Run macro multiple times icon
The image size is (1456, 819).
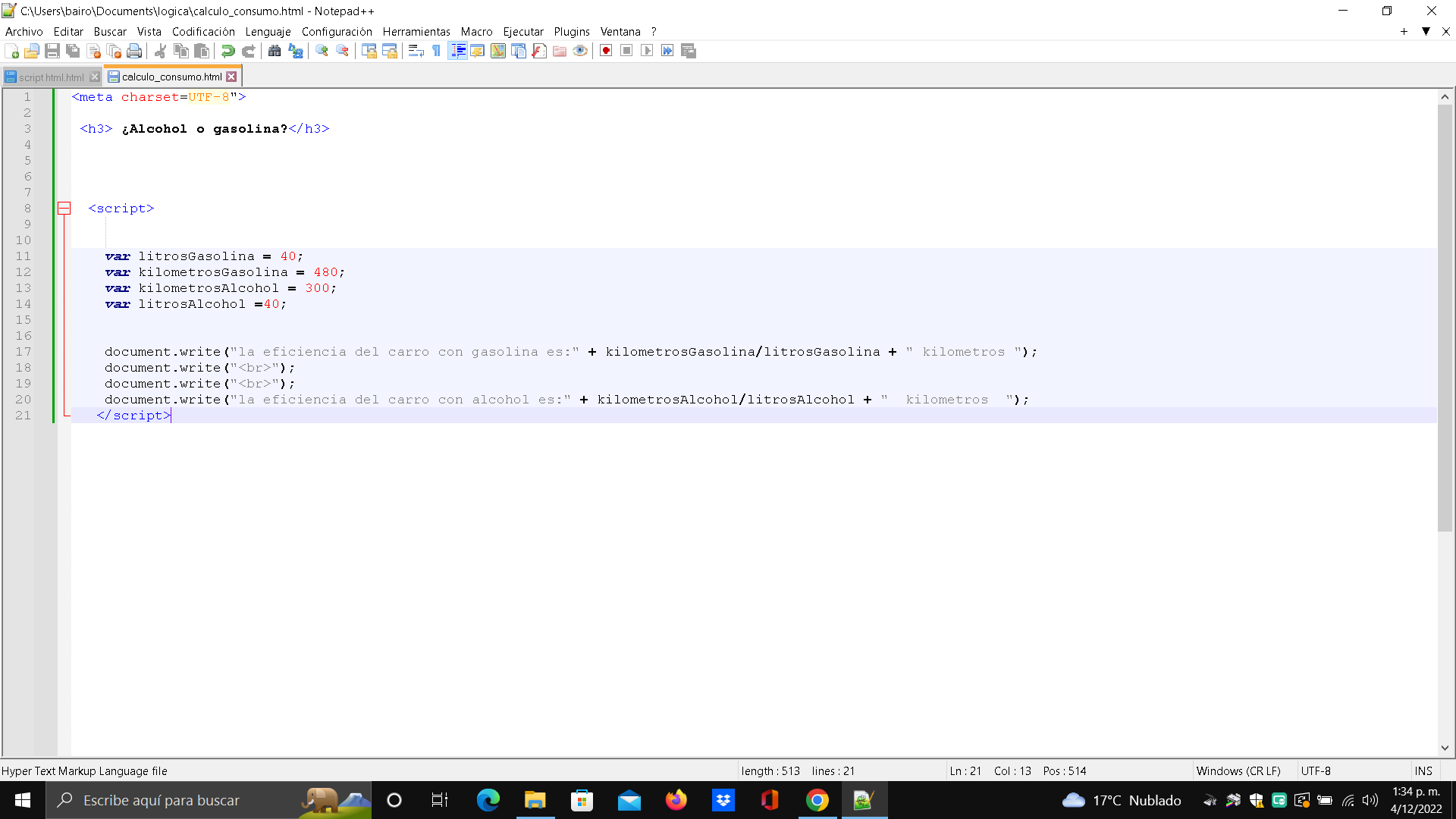pos(667,51)
